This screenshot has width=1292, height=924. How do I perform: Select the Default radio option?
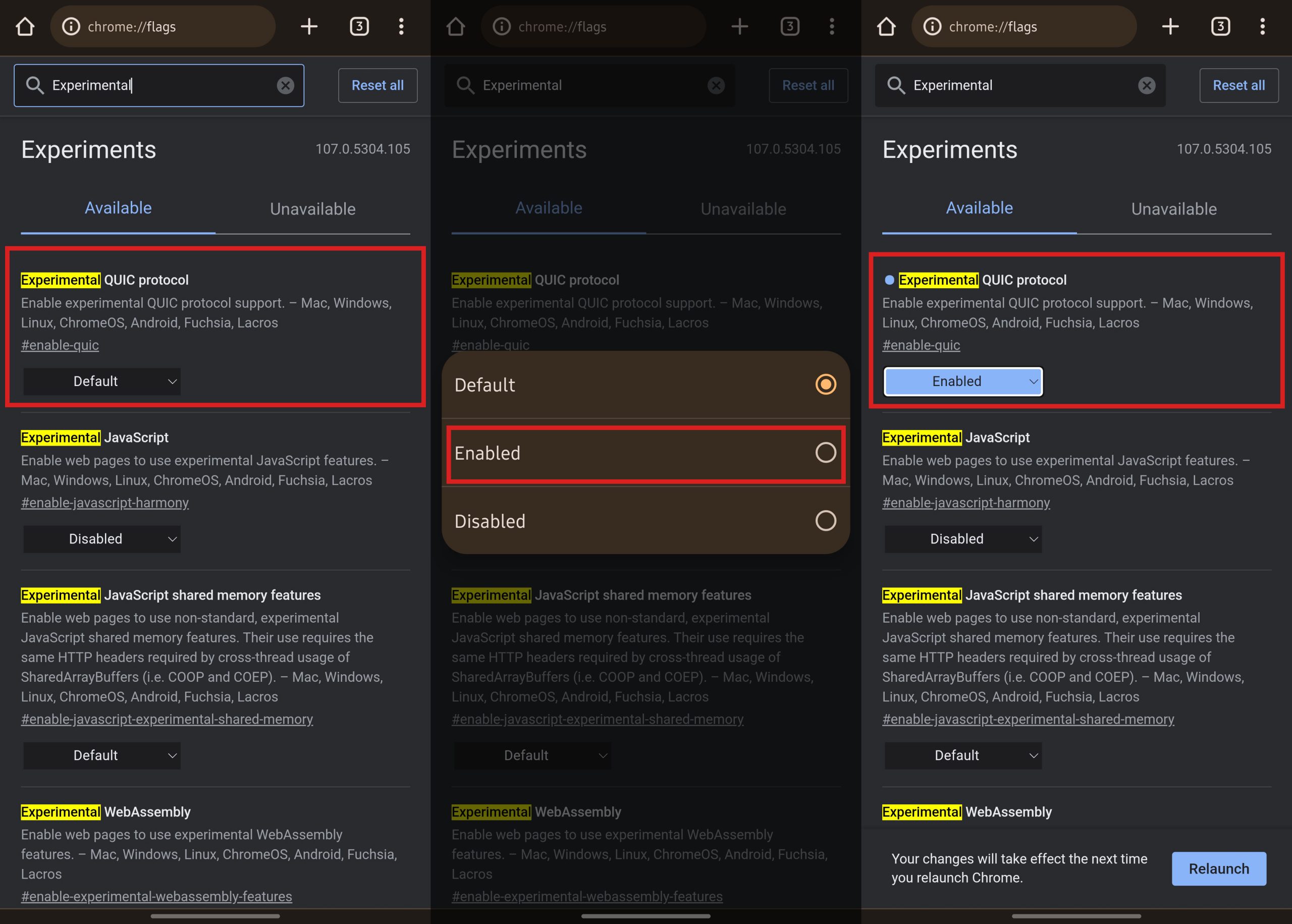[825, 385]
